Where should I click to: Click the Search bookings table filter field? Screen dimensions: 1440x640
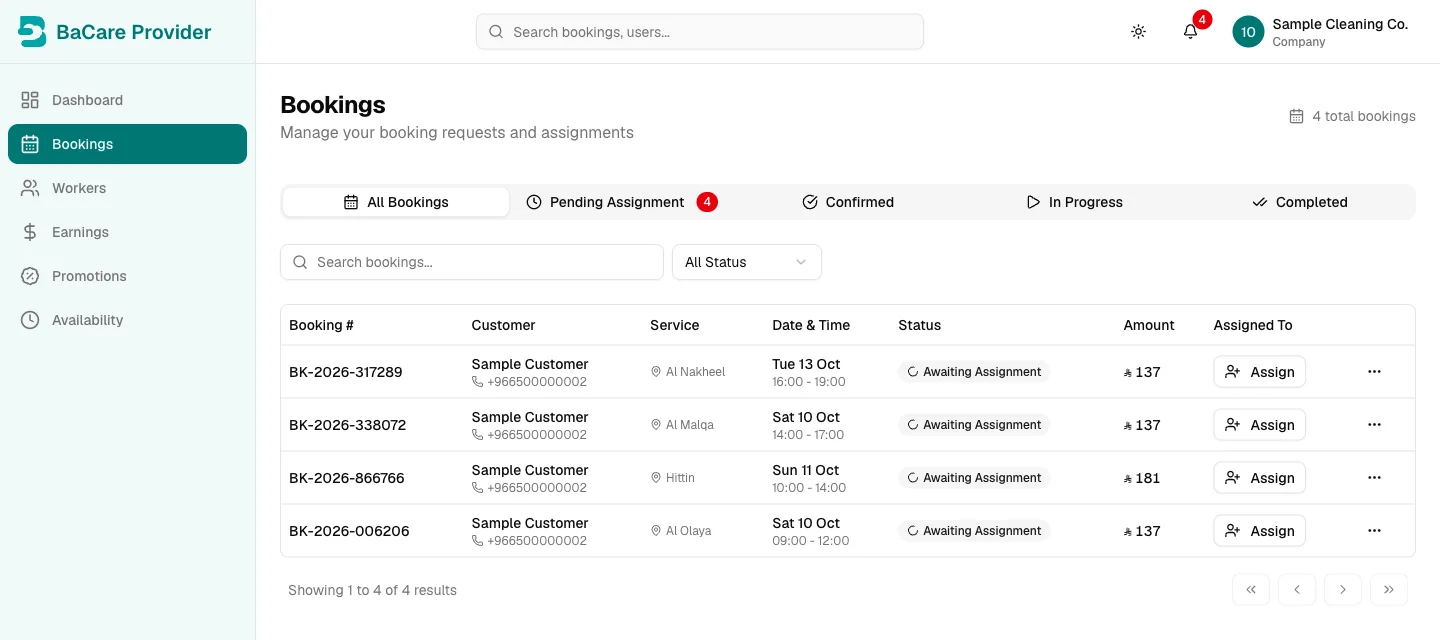pyautogui.click(x=472, y=262)
